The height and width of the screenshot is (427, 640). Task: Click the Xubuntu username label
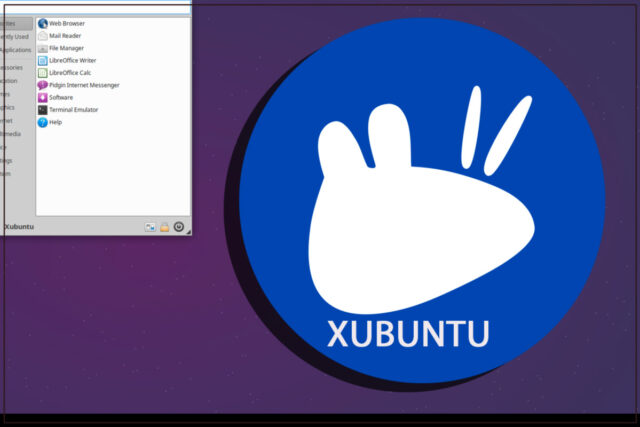(19, 227)
